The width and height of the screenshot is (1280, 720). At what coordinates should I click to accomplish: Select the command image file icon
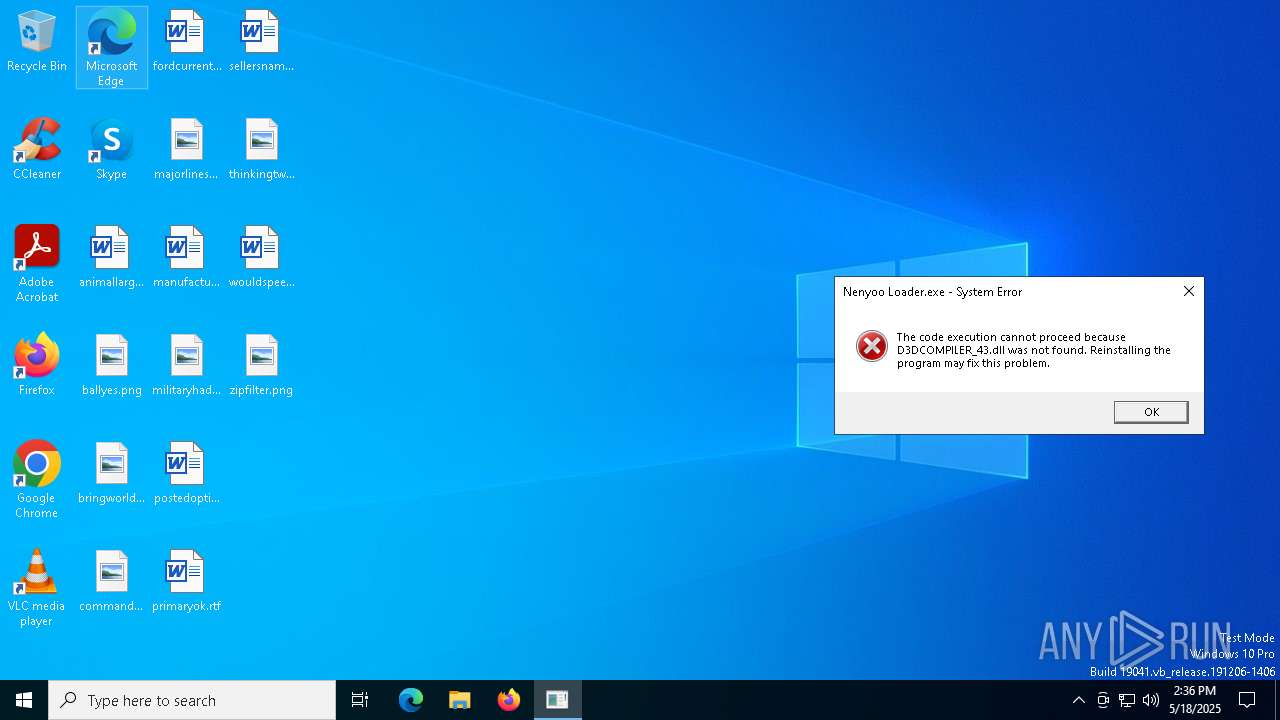coord(111,582)
